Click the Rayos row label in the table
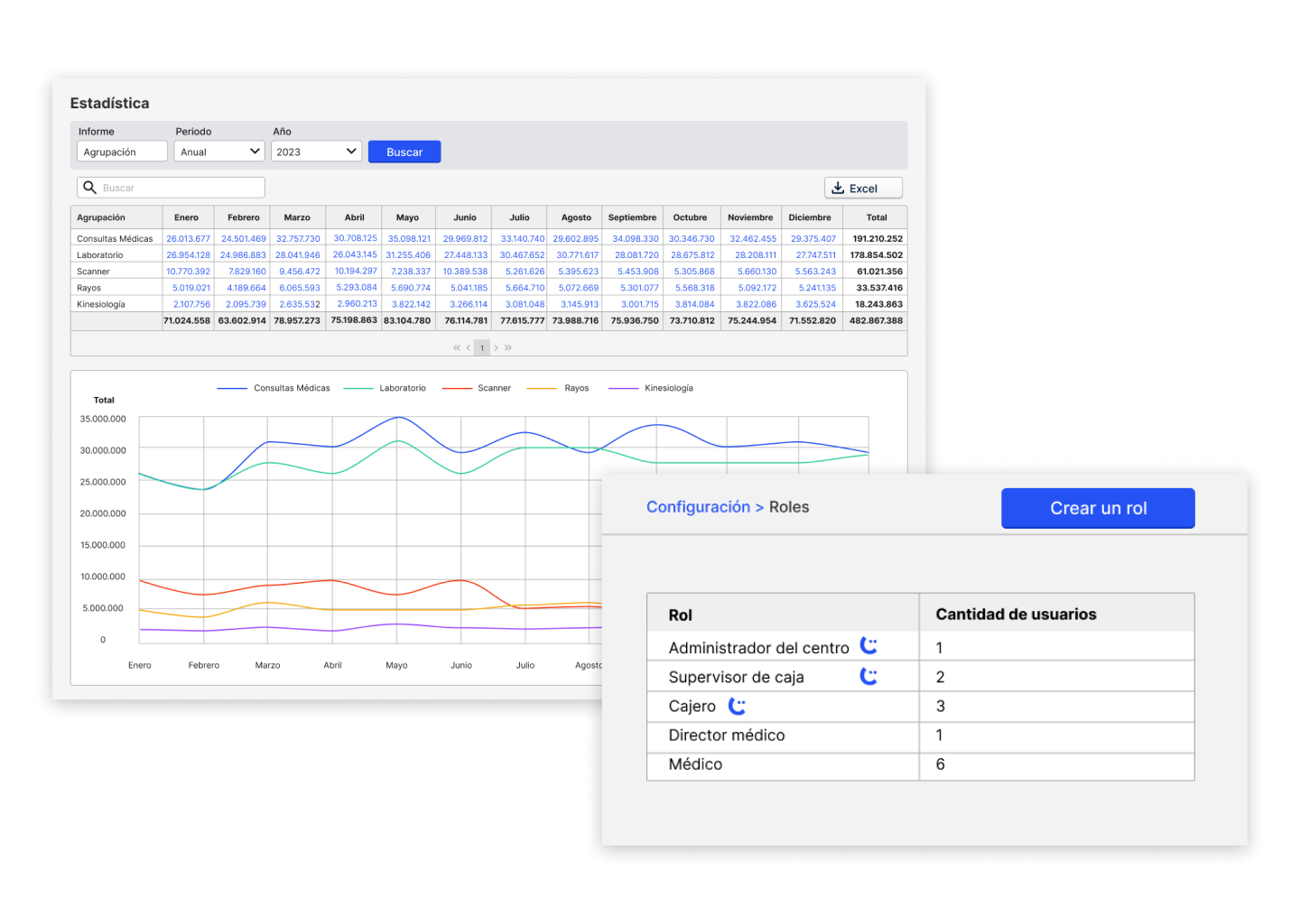 [x=88, y=288]
